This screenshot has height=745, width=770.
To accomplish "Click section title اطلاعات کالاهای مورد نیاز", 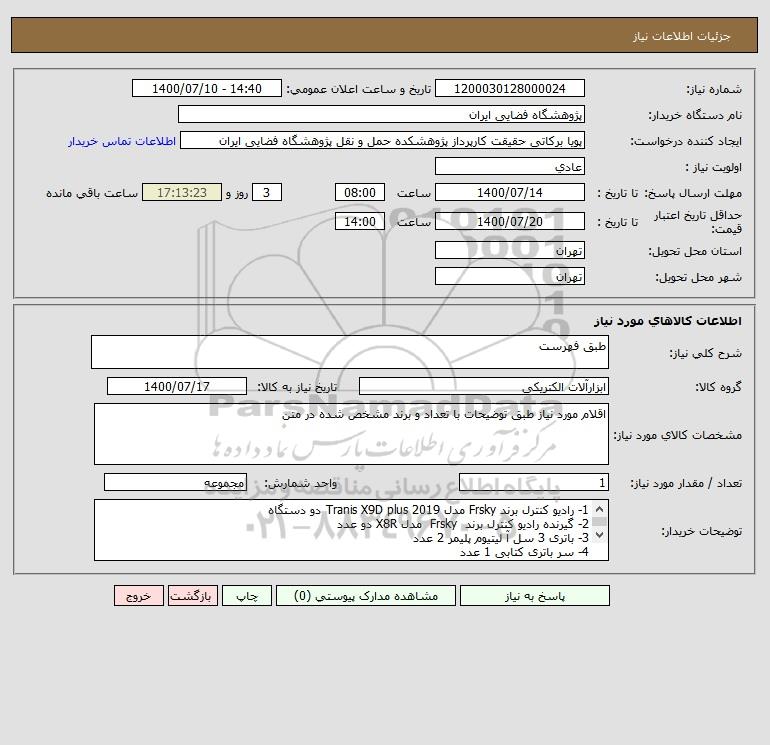I will (x=668, y=321).
